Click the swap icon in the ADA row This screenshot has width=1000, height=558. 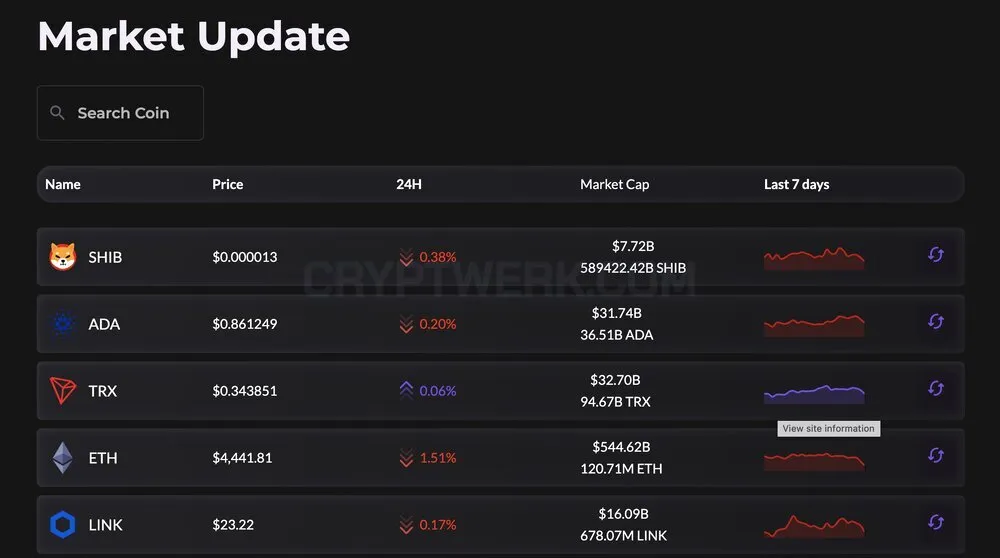(x=936, y=322)
